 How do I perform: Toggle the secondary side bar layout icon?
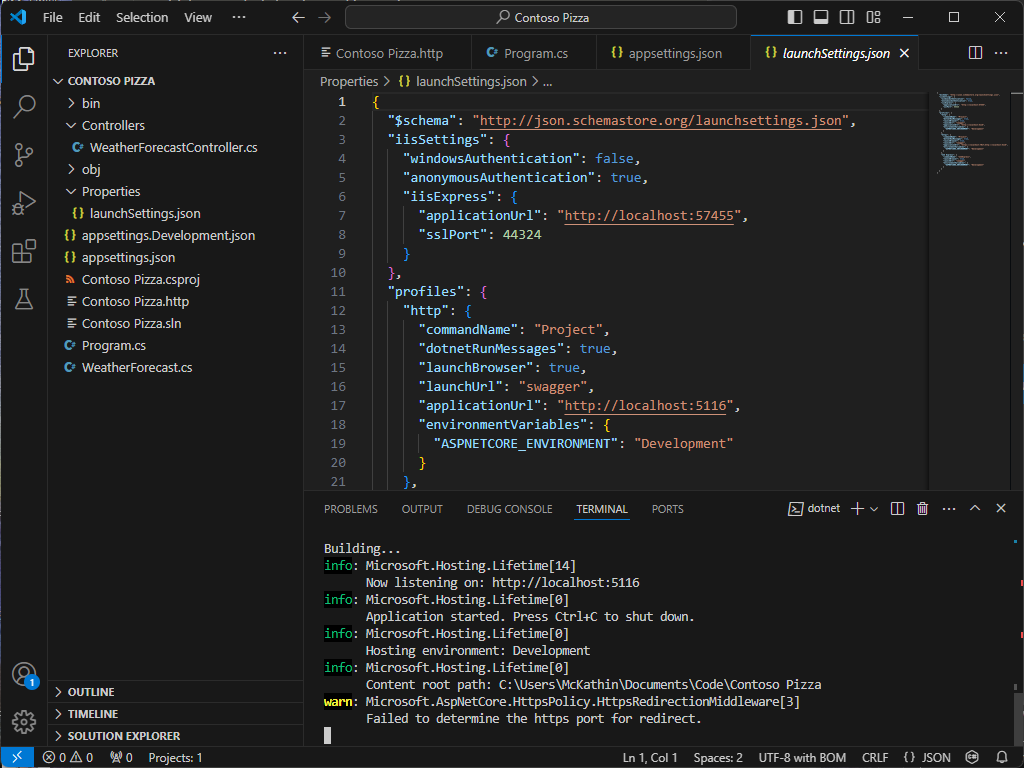point(847,18)
